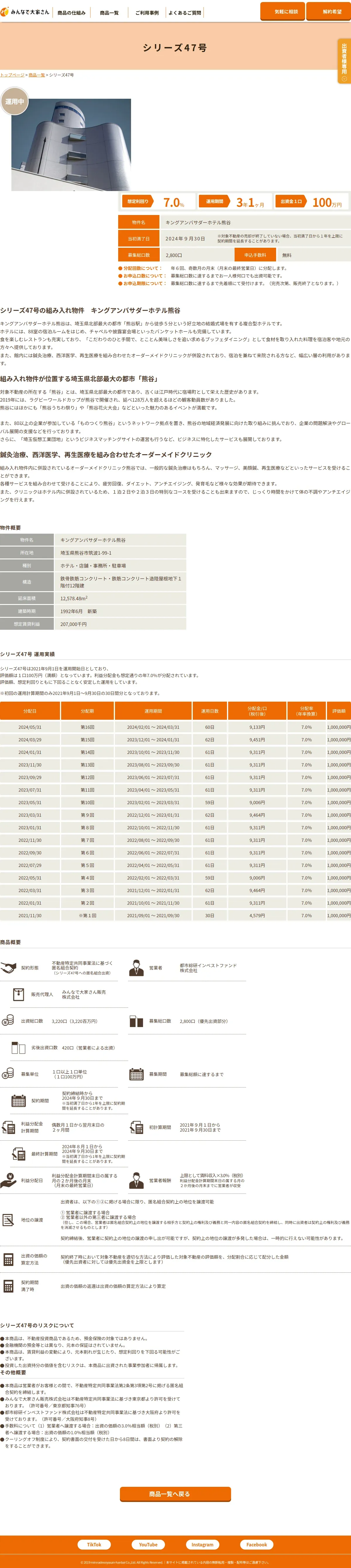Open the ご利用事例 menu item

(x=147, y=13)
